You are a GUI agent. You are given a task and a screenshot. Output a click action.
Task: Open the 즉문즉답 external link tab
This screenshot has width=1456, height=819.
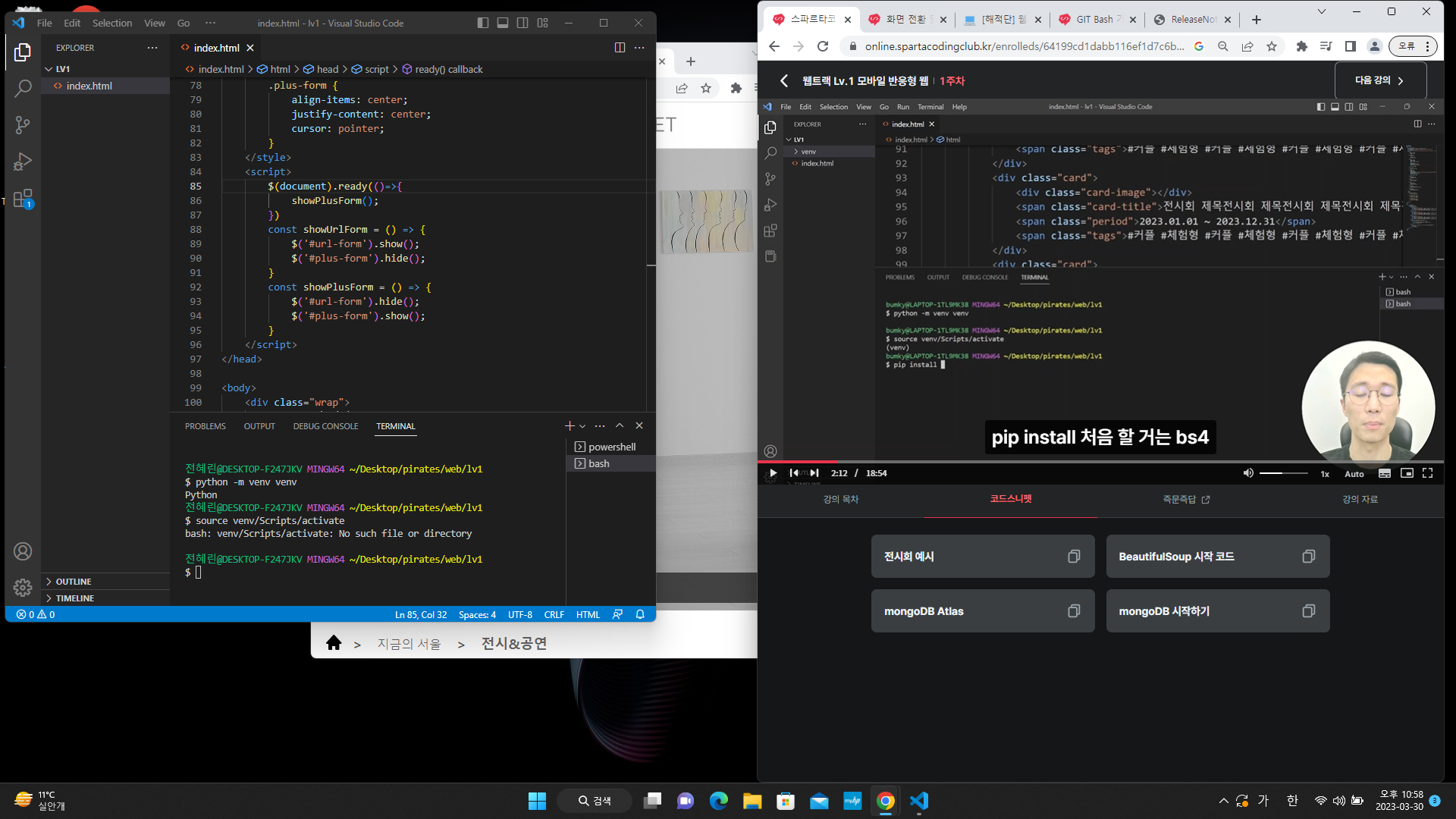point(1186,499)
